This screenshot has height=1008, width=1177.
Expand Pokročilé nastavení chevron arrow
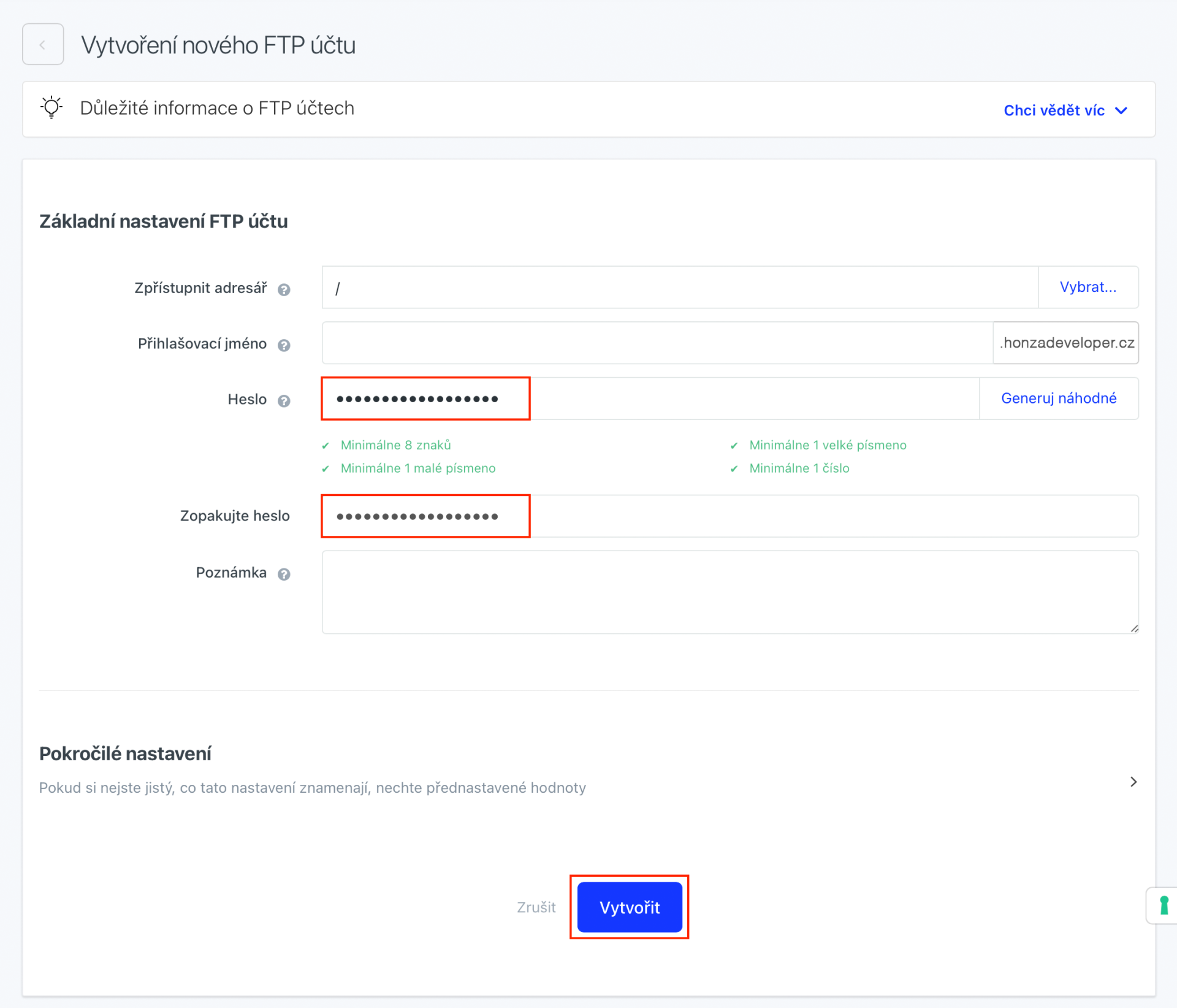pos(1133,782)
